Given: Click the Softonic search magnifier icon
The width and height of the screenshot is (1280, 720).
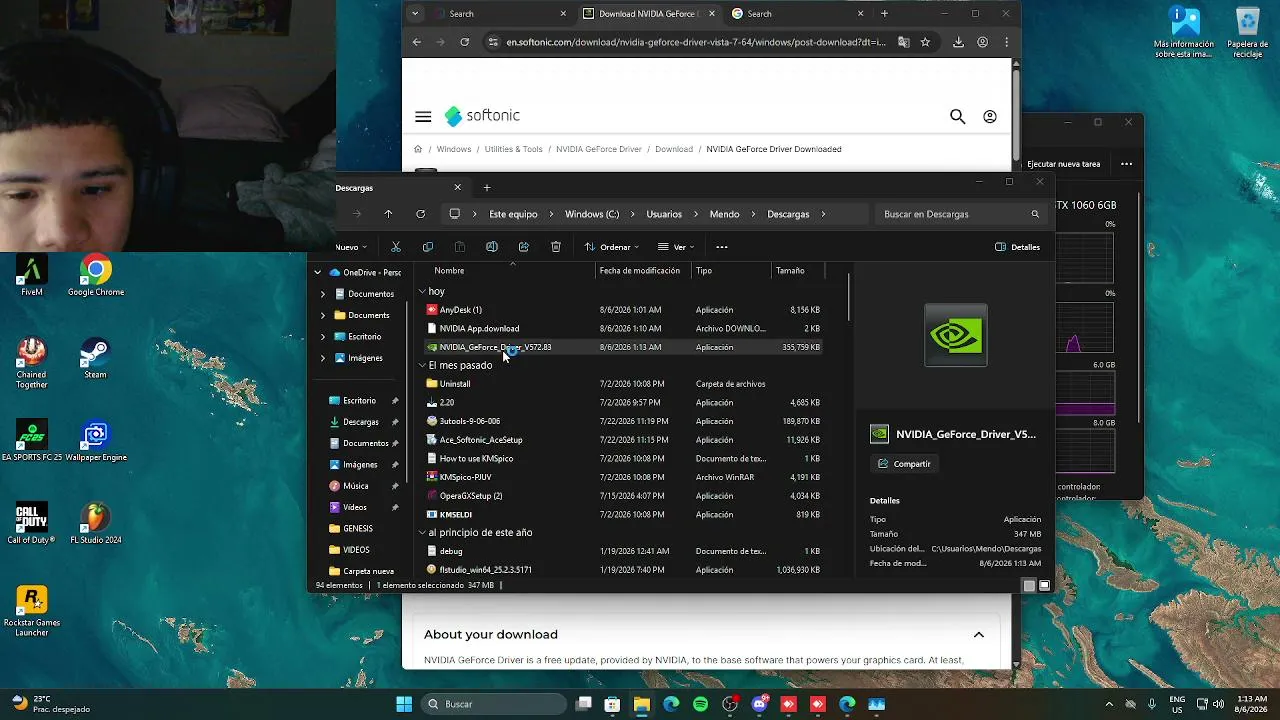Looking at the screenshot, I should 957,117.
